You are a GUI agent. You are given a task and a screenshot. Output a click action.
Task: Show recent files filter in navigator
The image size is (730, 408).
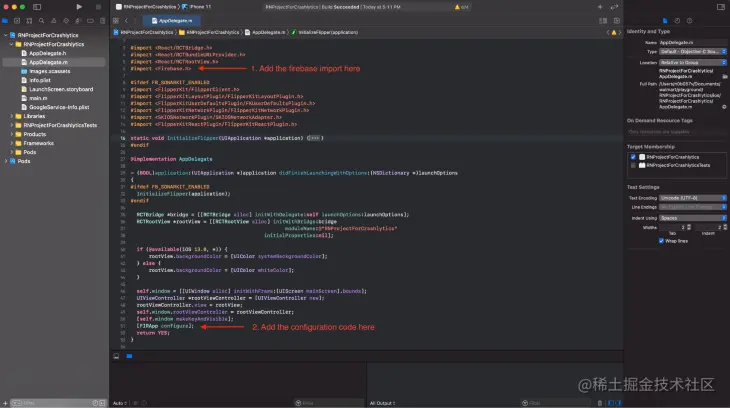[95, 403]
